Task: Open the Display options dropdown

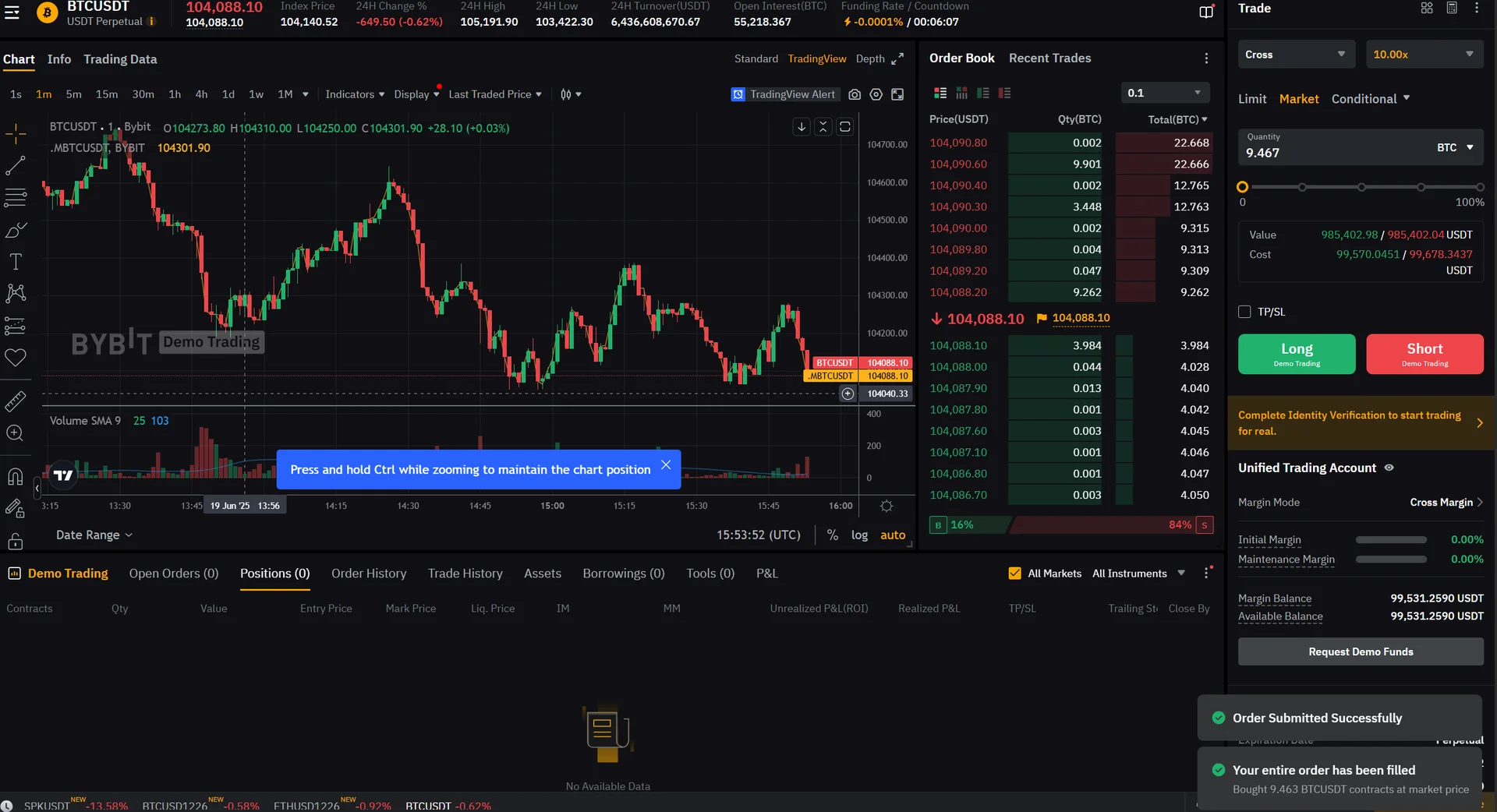Action: 416,94
